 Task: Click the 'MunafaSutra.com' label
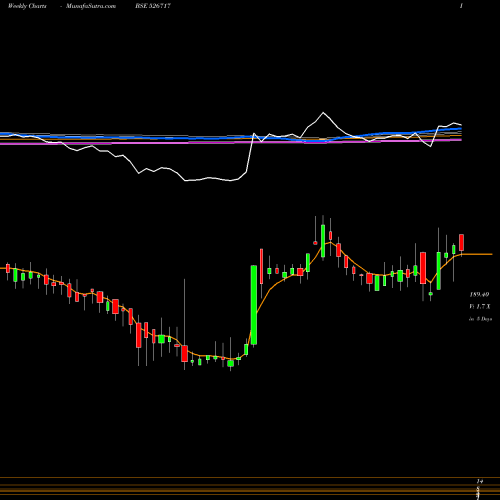coord(91,6)
